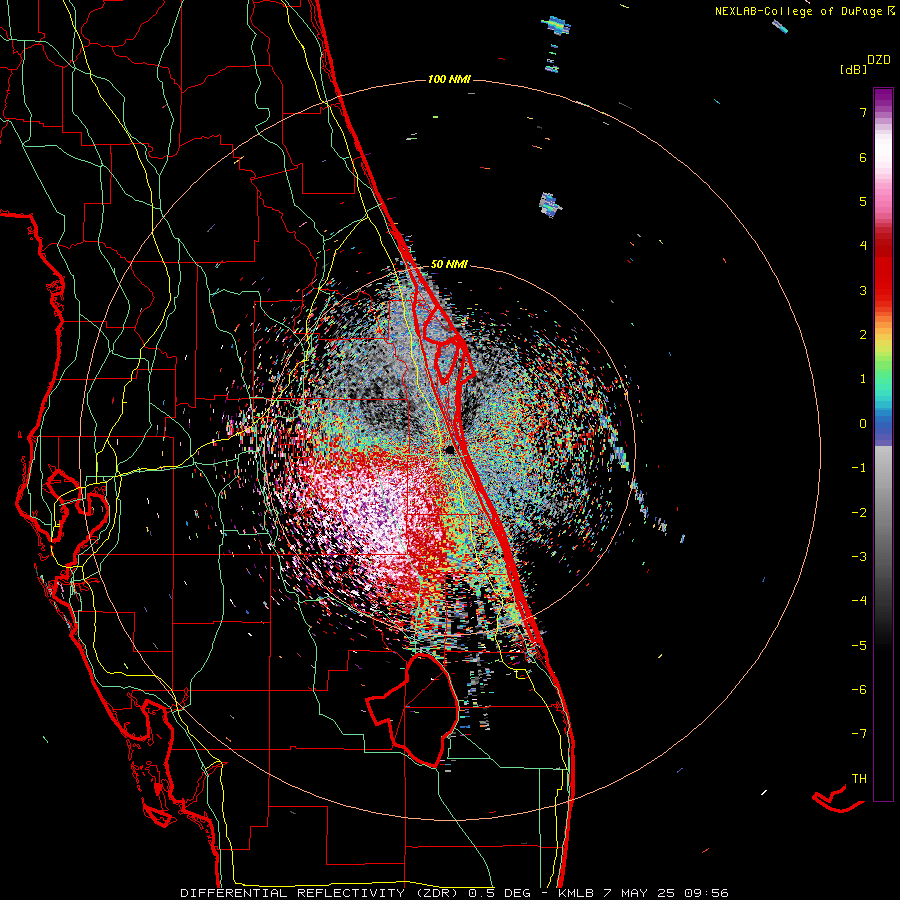Click the Lake Okeechobee red outline
This screenshot has width=900, height=900.
point(412,710)
